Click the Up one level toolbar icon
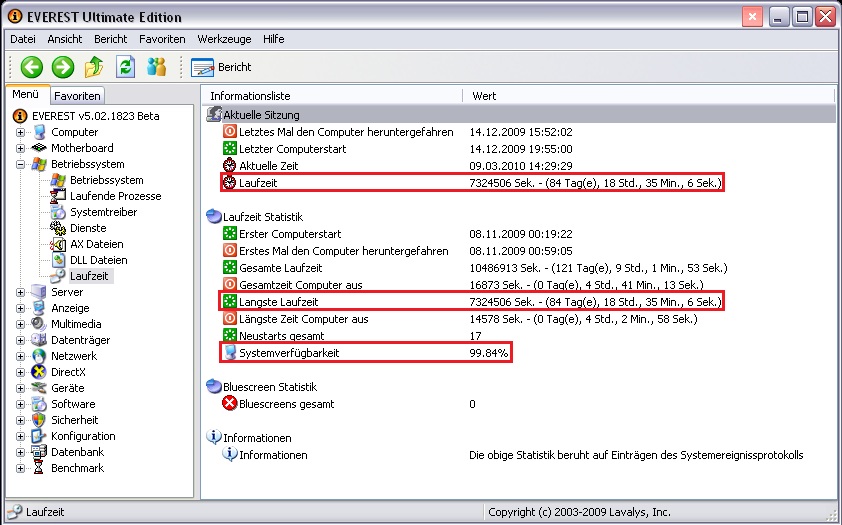The width and height of the screenshot is (842, 525). (94, 67)
